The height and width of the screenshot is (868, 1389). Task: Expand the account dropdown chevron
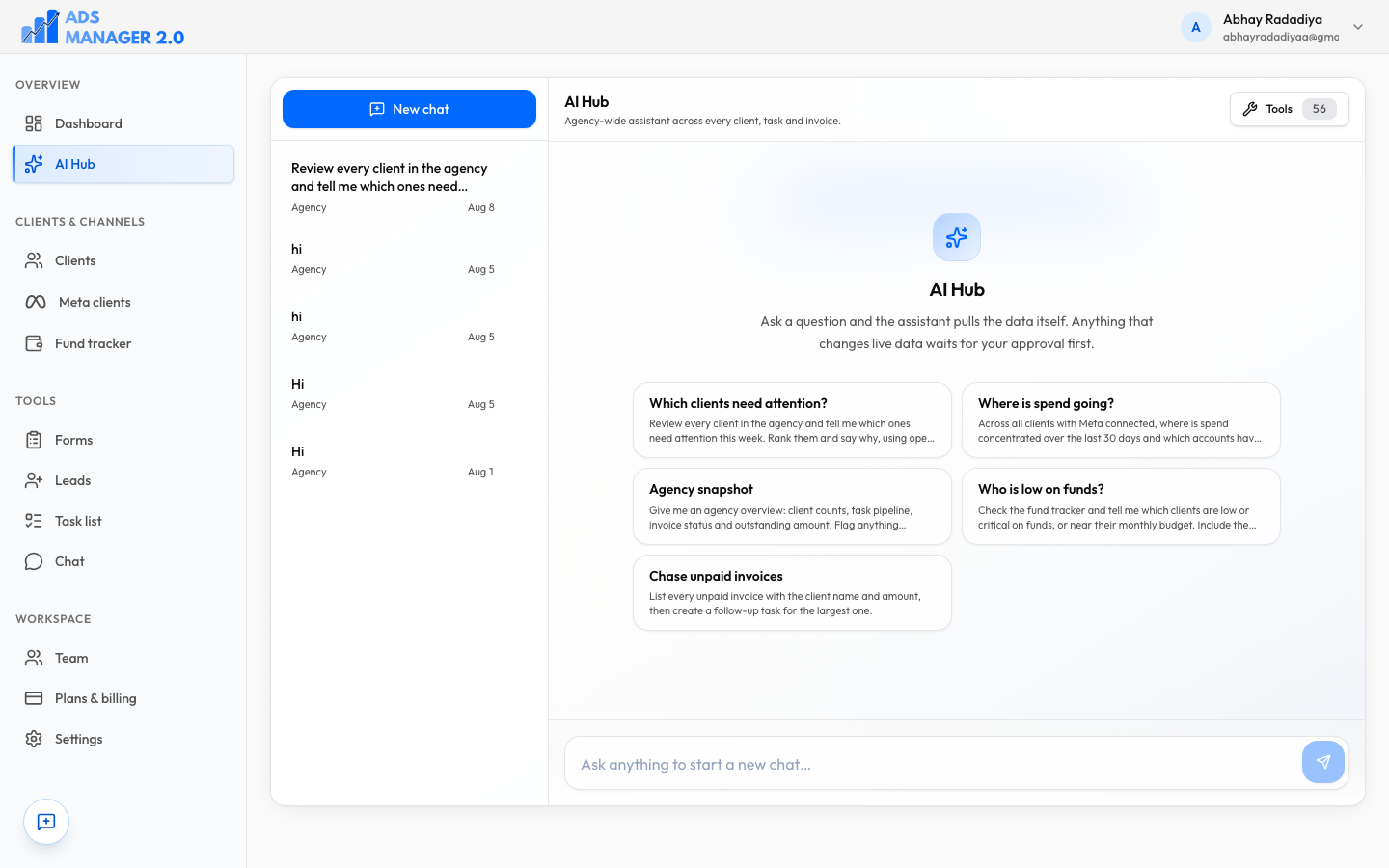click(x=1358, y=27)
